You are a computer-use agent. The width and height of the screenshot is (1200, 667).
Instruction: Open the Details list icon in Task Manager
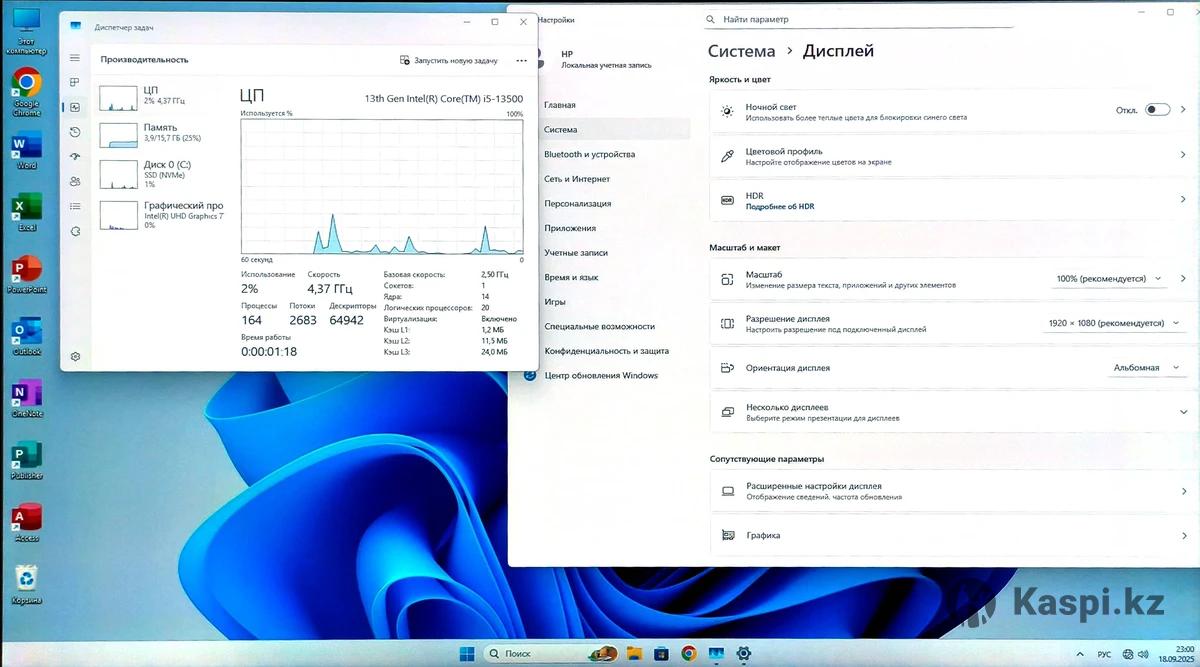(75, 207)
